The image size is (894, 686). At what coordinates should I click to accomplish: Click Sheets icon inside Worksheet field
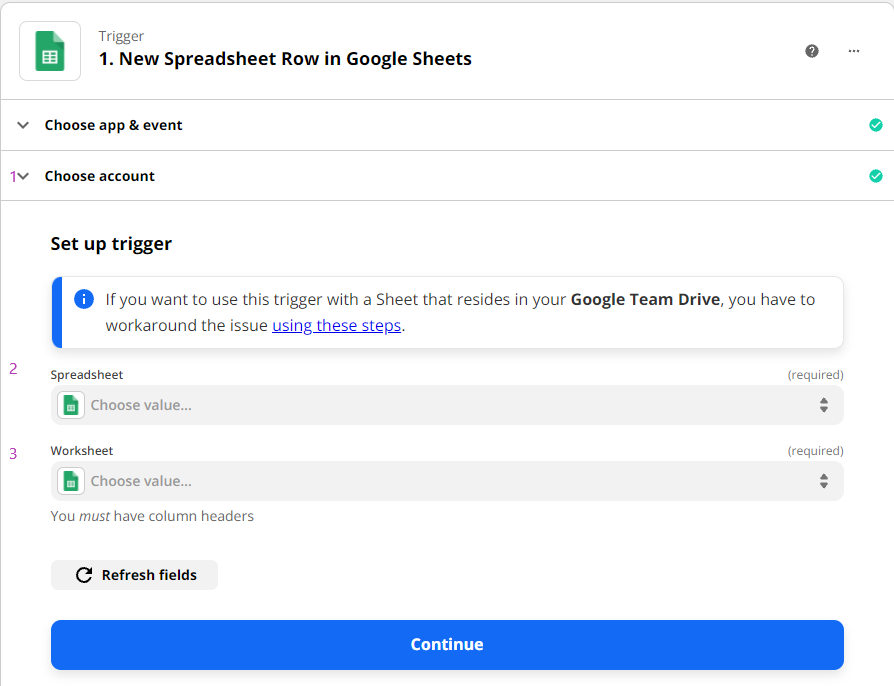point(71,481)
